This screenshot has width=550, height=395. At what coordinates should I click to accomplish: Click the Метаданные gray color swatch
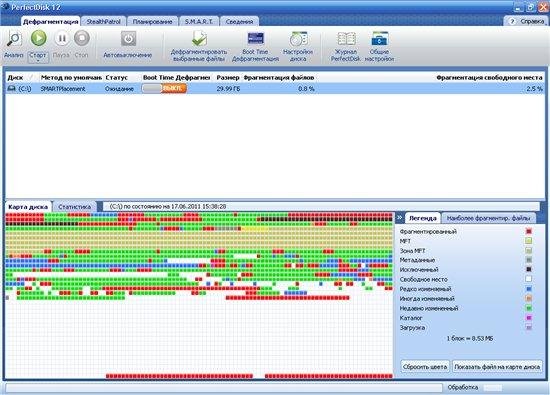click(529, 260)
